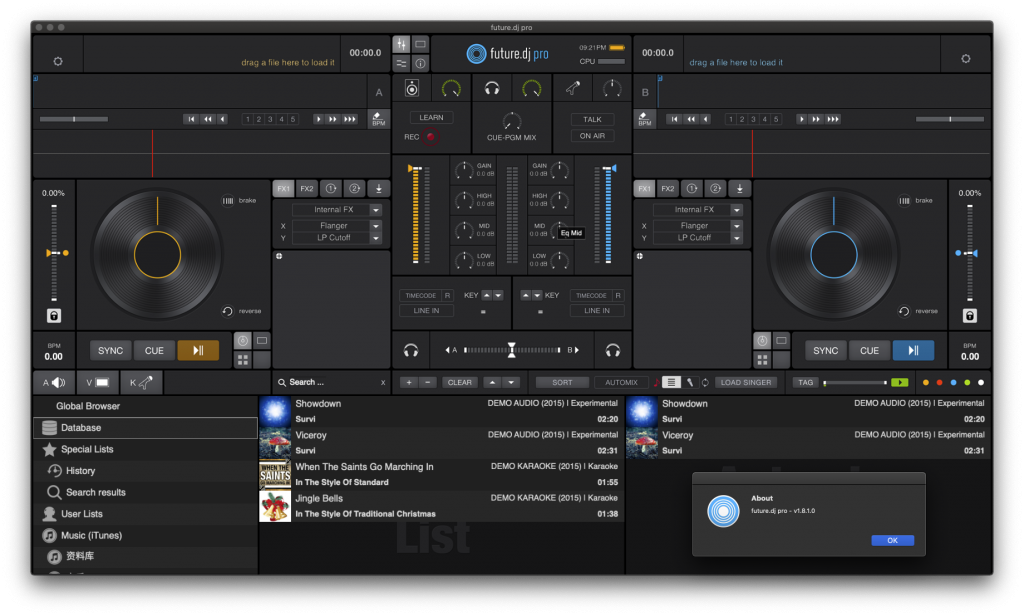Raise deck A key with up arrow
This screenshot has height=616, width=1024.
487,295
